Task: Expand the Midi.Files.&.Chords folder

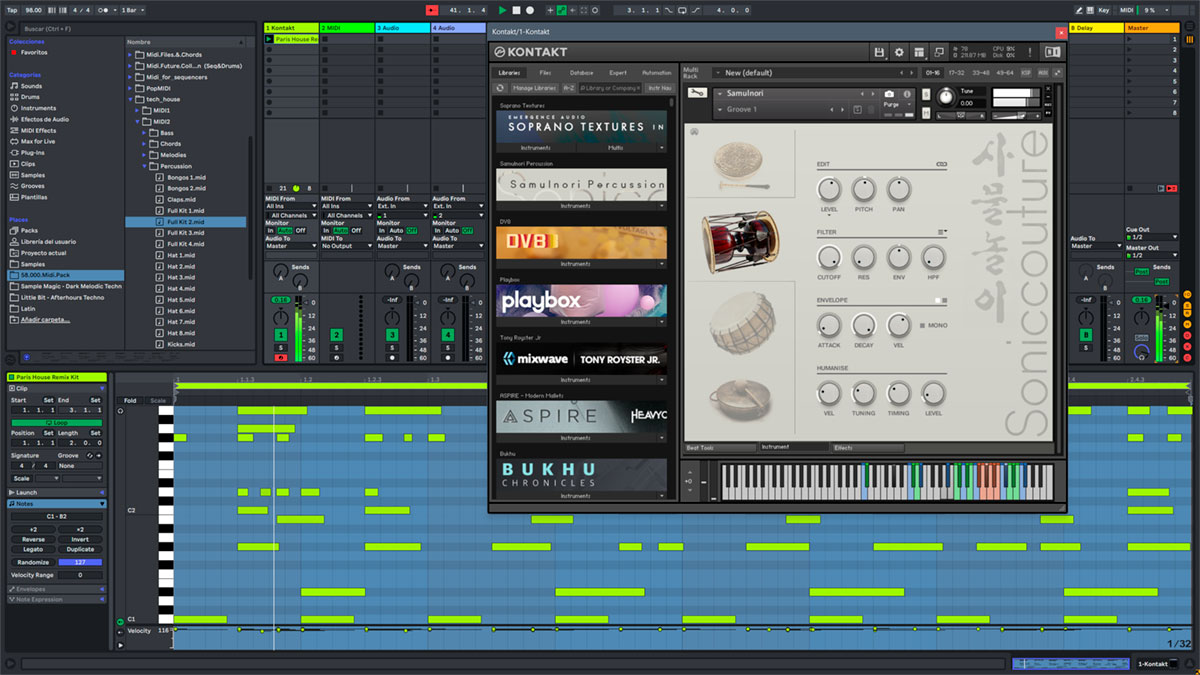Action: [130, 55]
